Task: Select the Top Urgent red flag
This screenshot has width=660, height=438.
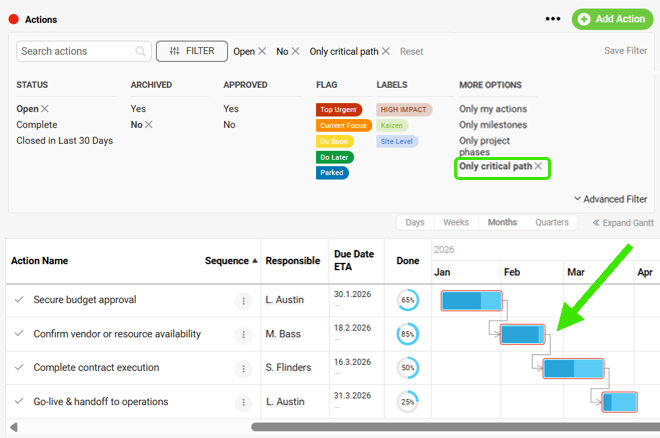Action: coord(338,109)
